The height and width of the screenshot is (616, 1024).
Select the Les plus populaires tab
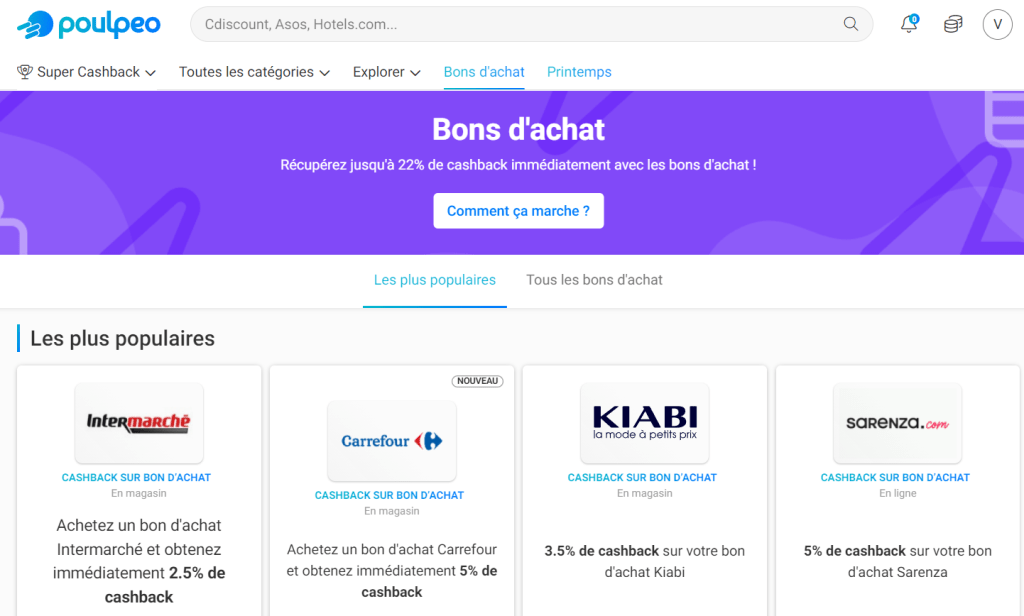435,280
